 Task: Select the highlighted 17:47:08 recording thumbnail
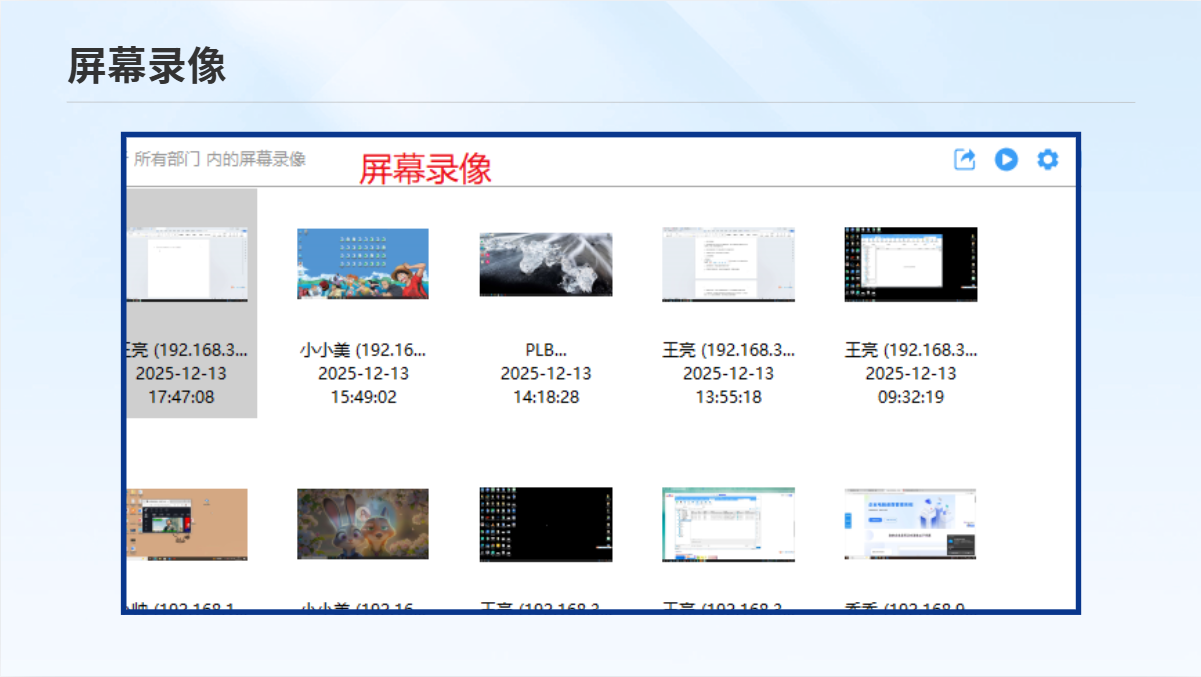[x=188, y=264]
